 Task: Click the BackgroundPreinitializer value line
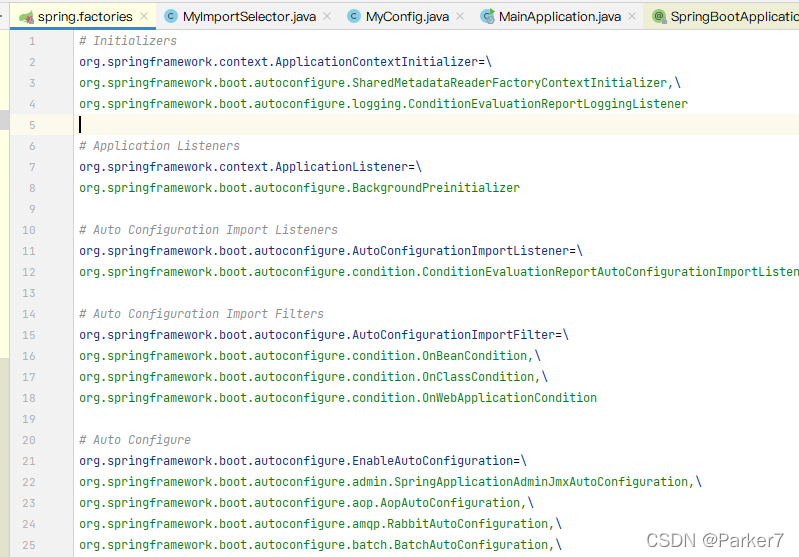(299, 188)
